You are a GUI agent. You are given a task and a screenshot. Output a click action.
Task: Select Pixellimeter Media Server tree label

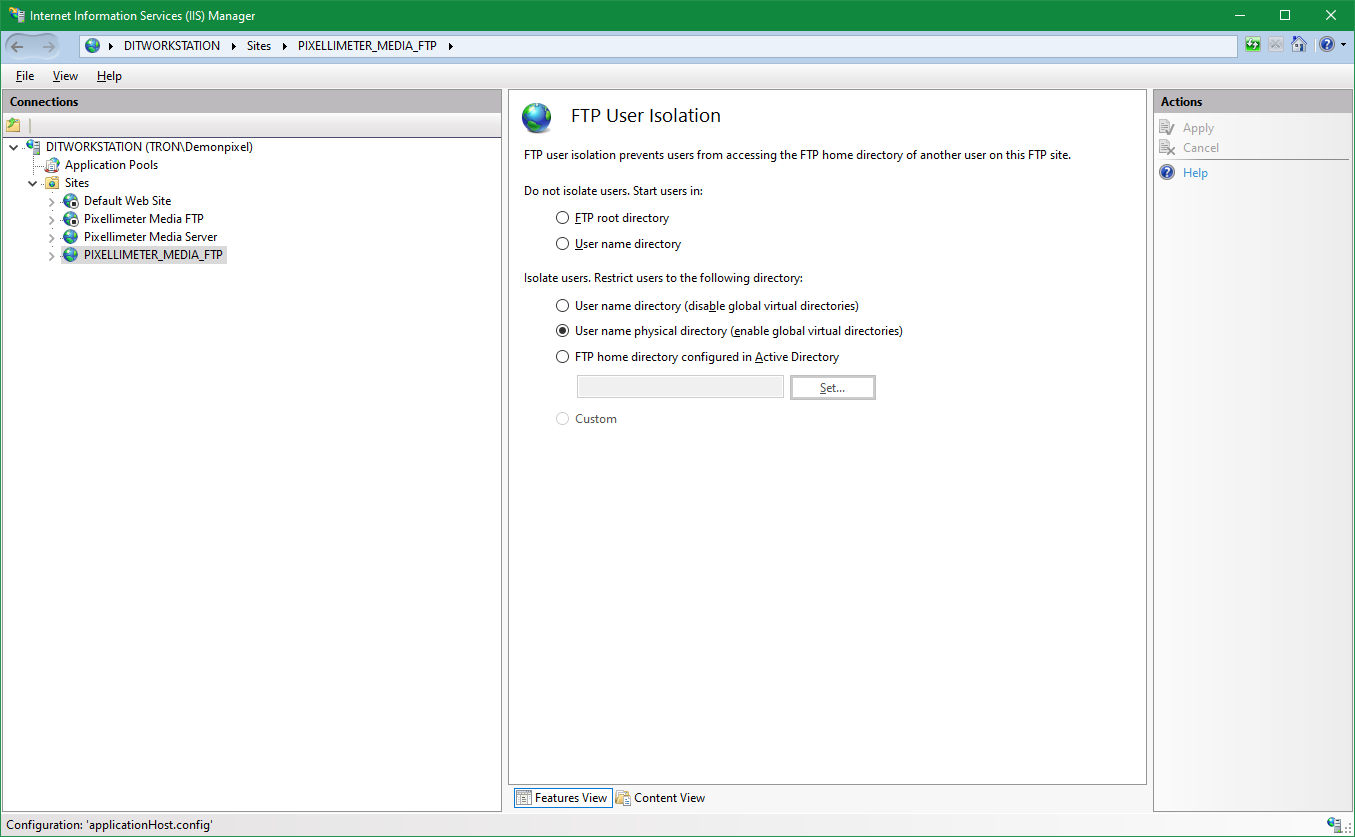point(150,237)
